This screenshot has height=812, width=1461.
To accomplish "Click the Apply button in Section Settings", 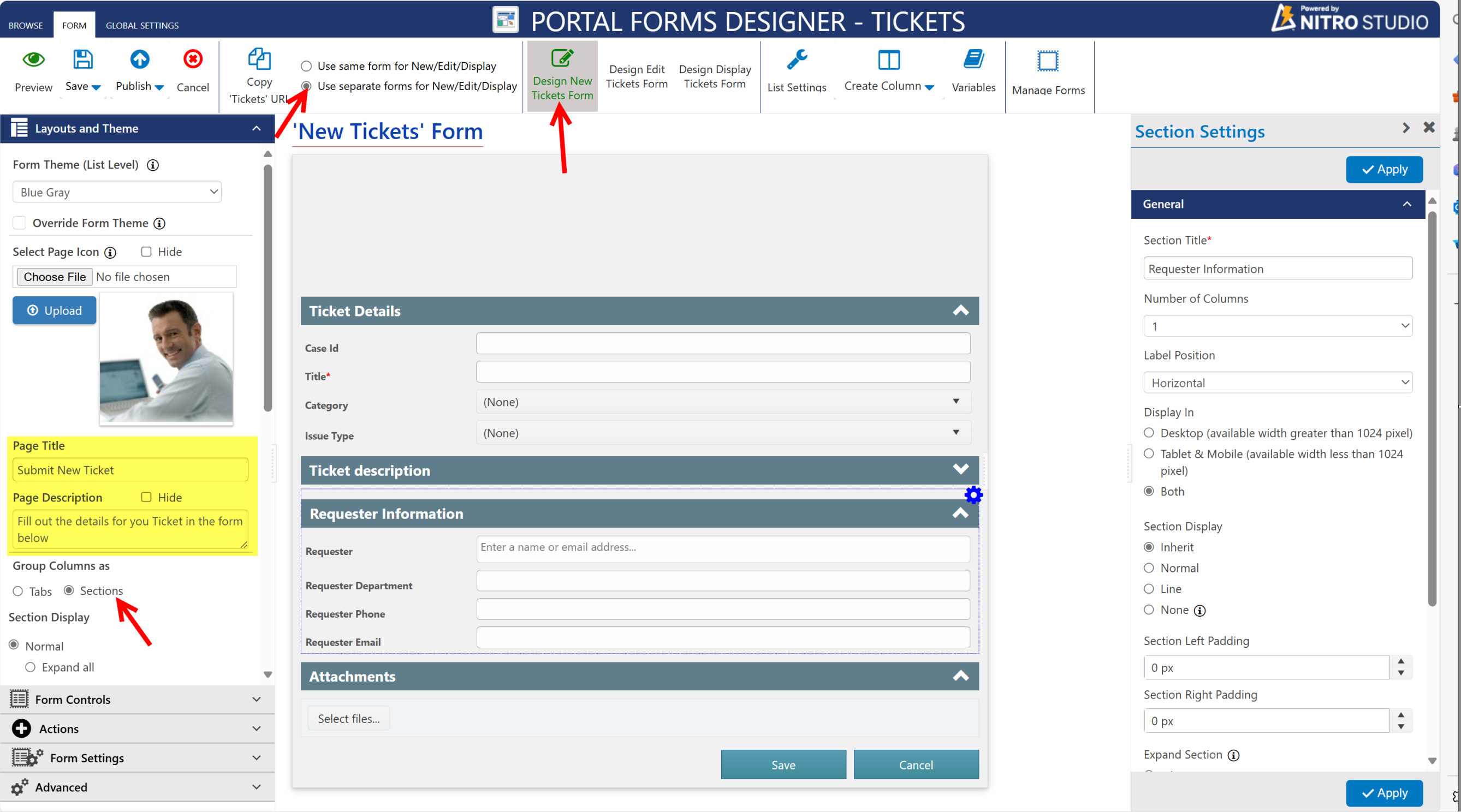I will (x=1384, y=168).
